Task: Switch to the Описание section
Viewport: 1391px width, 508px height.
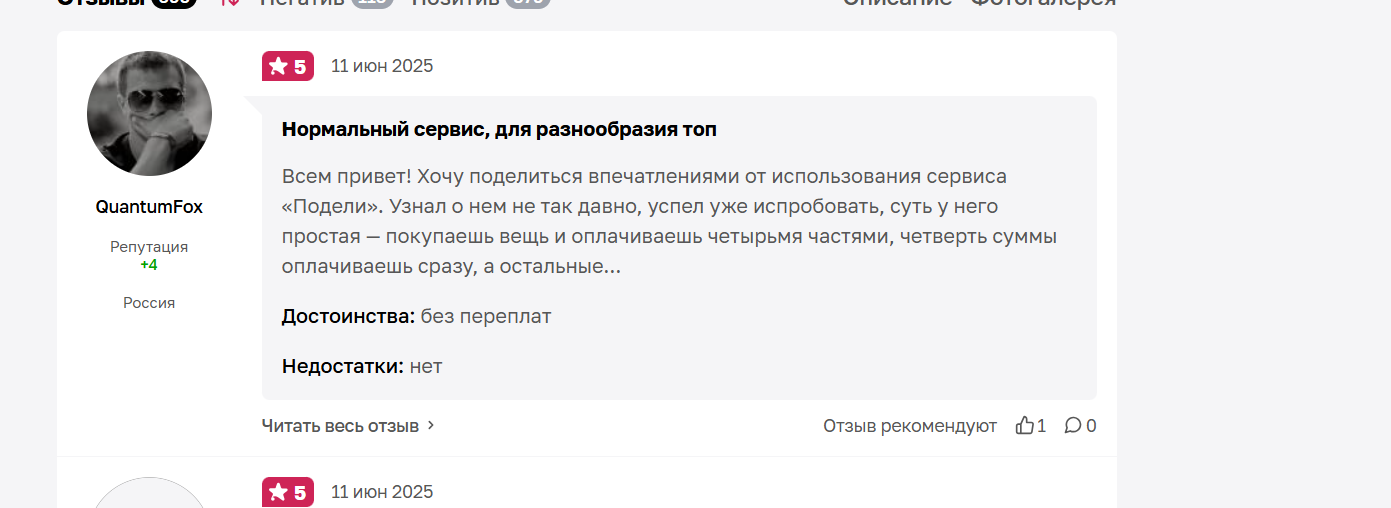Action: (897, 3)
